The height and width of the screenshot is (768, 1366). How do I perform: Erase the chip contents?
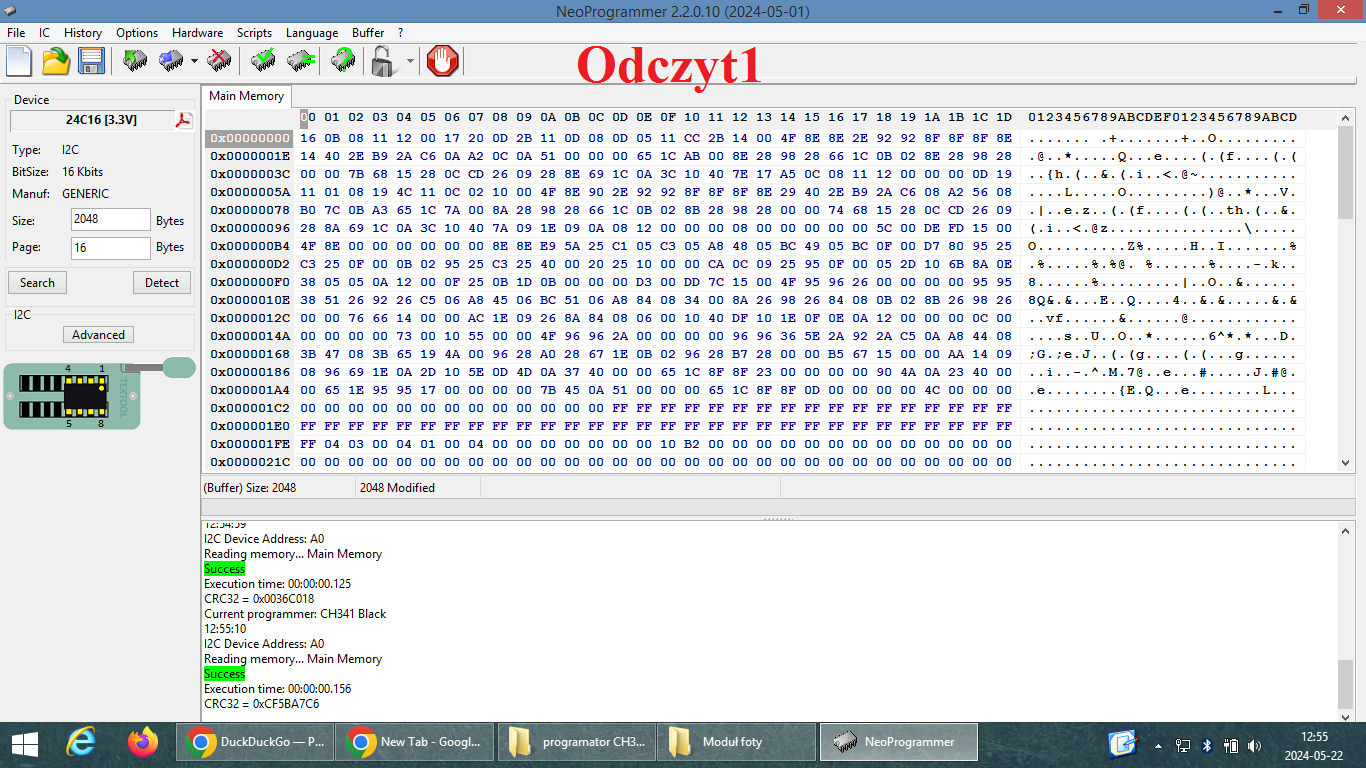coord(220,61)
